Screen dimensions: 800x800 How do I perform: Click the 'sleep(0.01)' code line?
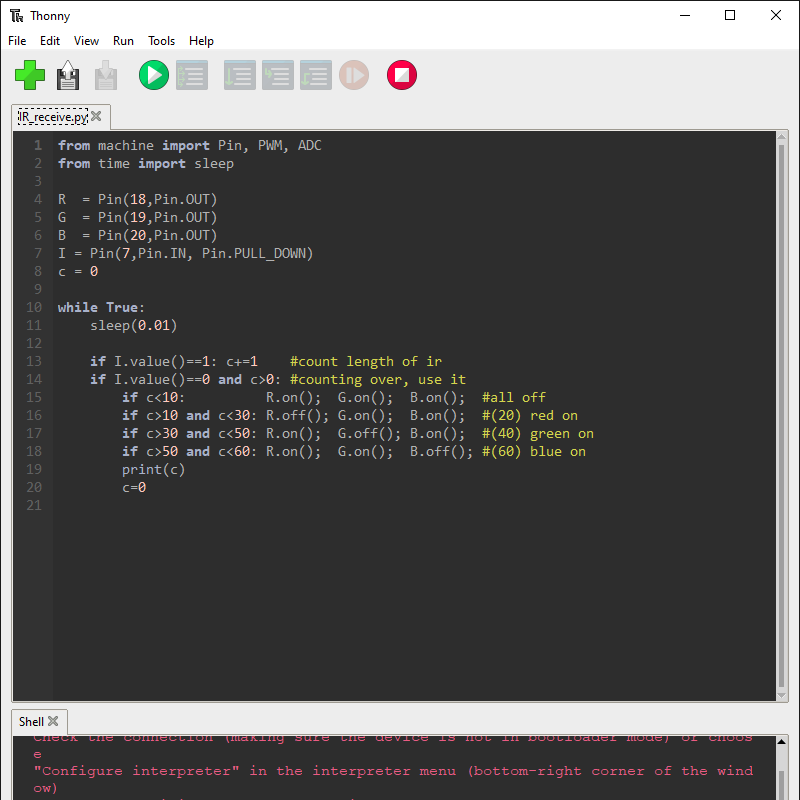134,326
